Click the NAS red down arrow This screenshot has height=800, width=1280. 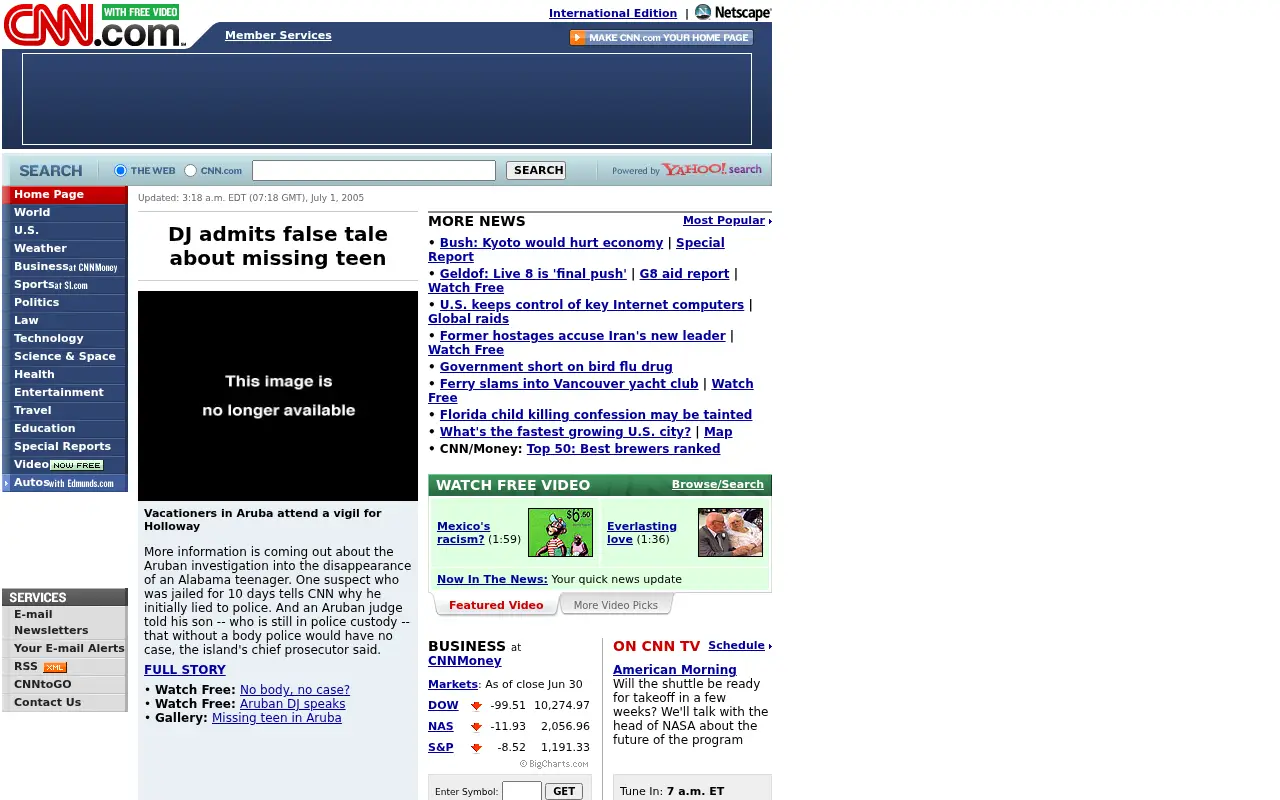click(476, 727)
